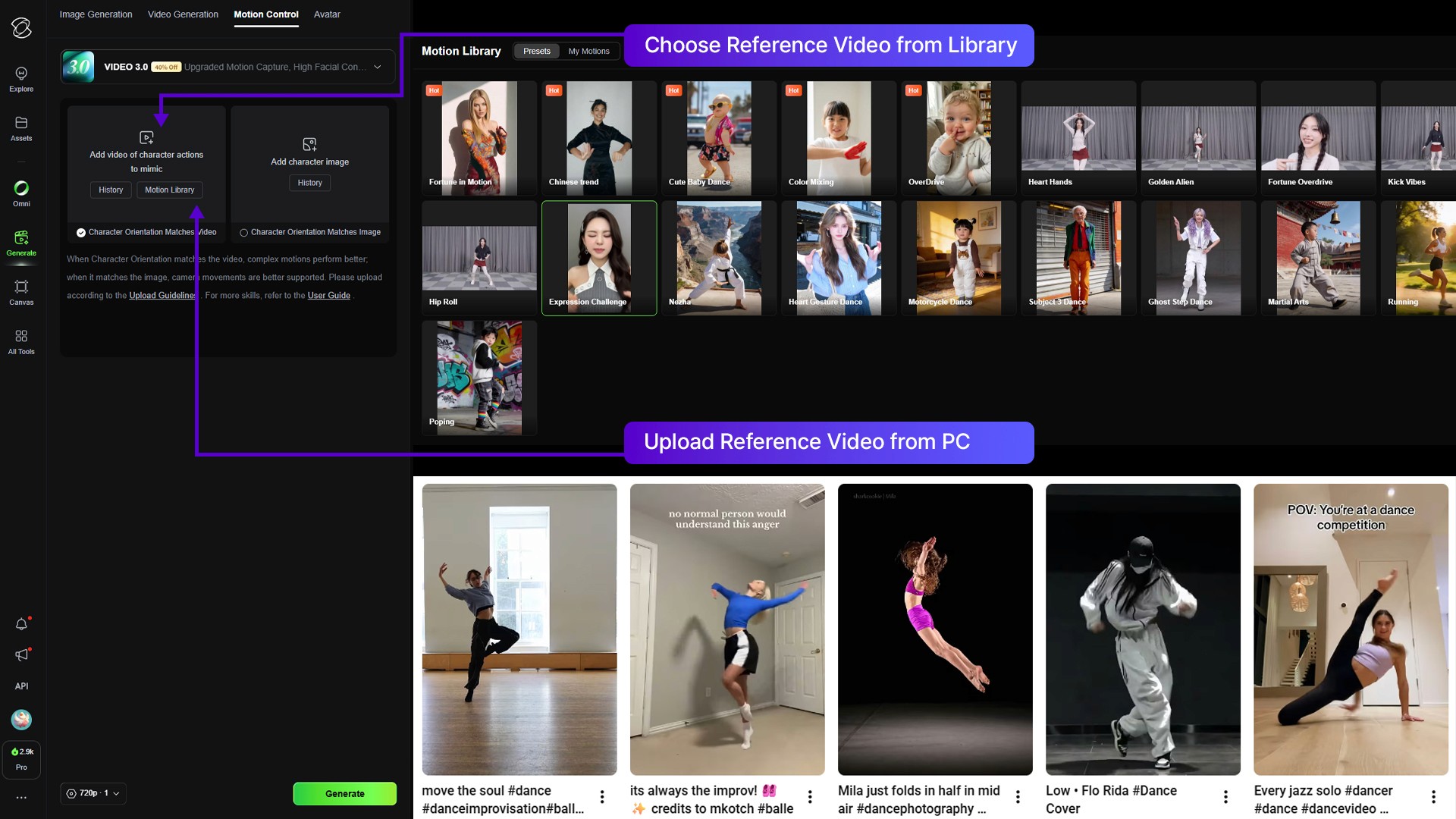This screenshot has width=1456, height=819.
Task: Select Character Orientation Matches Image option
Action: (244, 233)
